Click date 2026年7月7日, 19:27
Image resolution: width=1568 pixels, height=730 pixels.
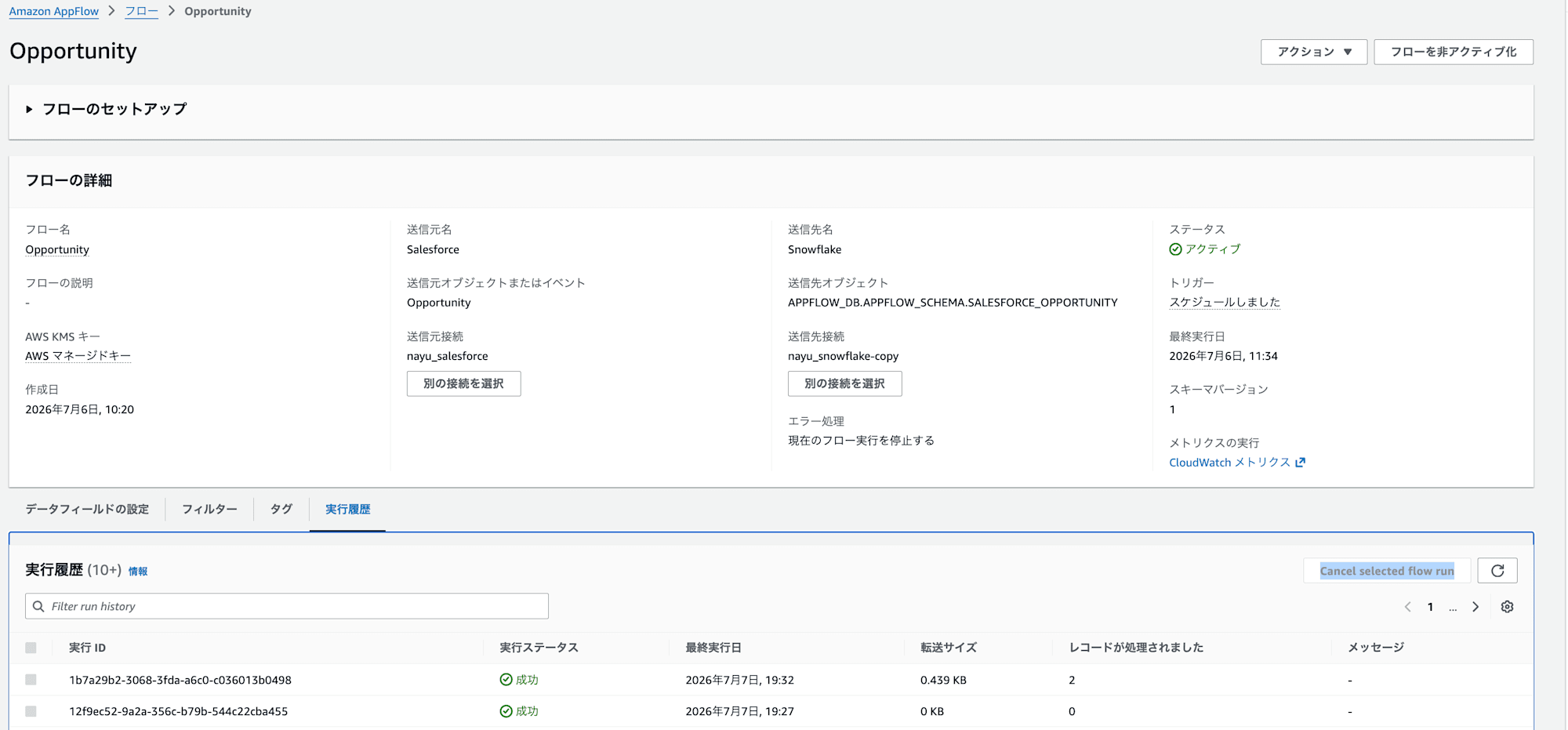tap(739, 711)
